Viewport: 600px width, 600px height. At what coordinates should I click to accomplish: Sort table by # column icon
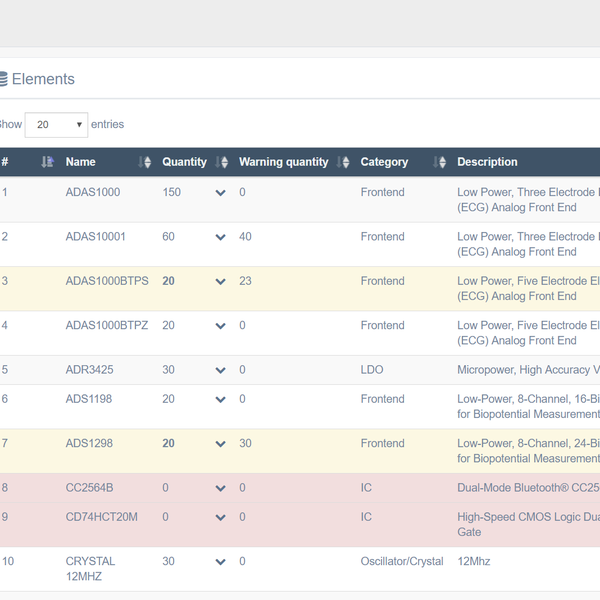point(47,162)
